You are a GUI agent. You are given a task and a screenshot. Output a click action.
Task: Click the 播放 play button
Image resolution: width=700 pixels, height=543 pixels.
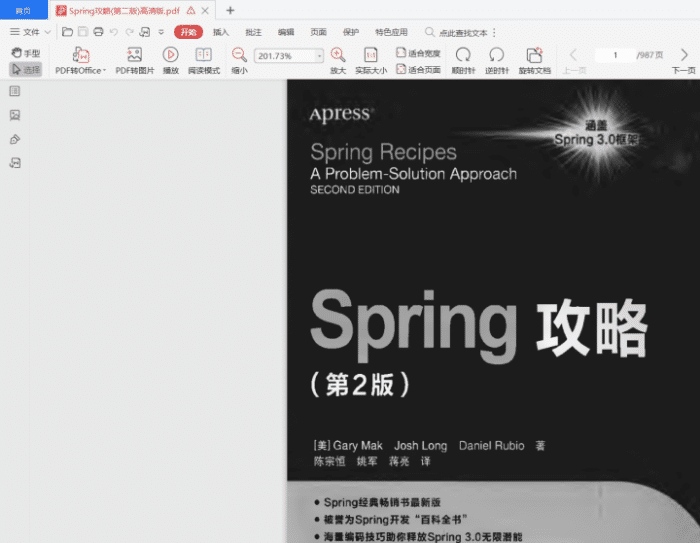click(x=171, y=60)
